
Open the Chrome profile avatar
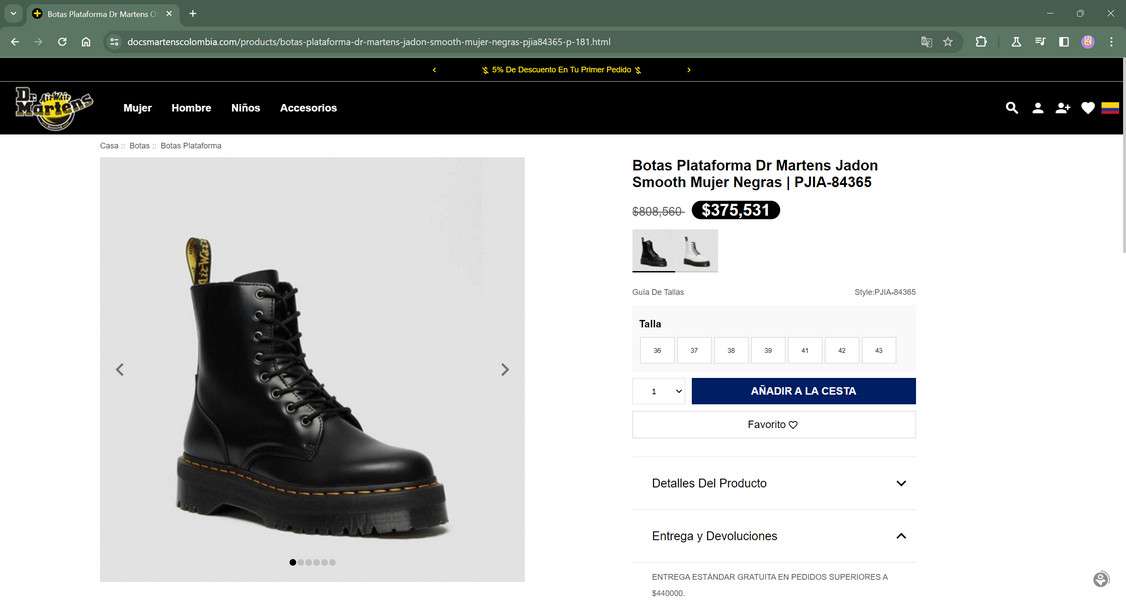tap(1088, 42)
